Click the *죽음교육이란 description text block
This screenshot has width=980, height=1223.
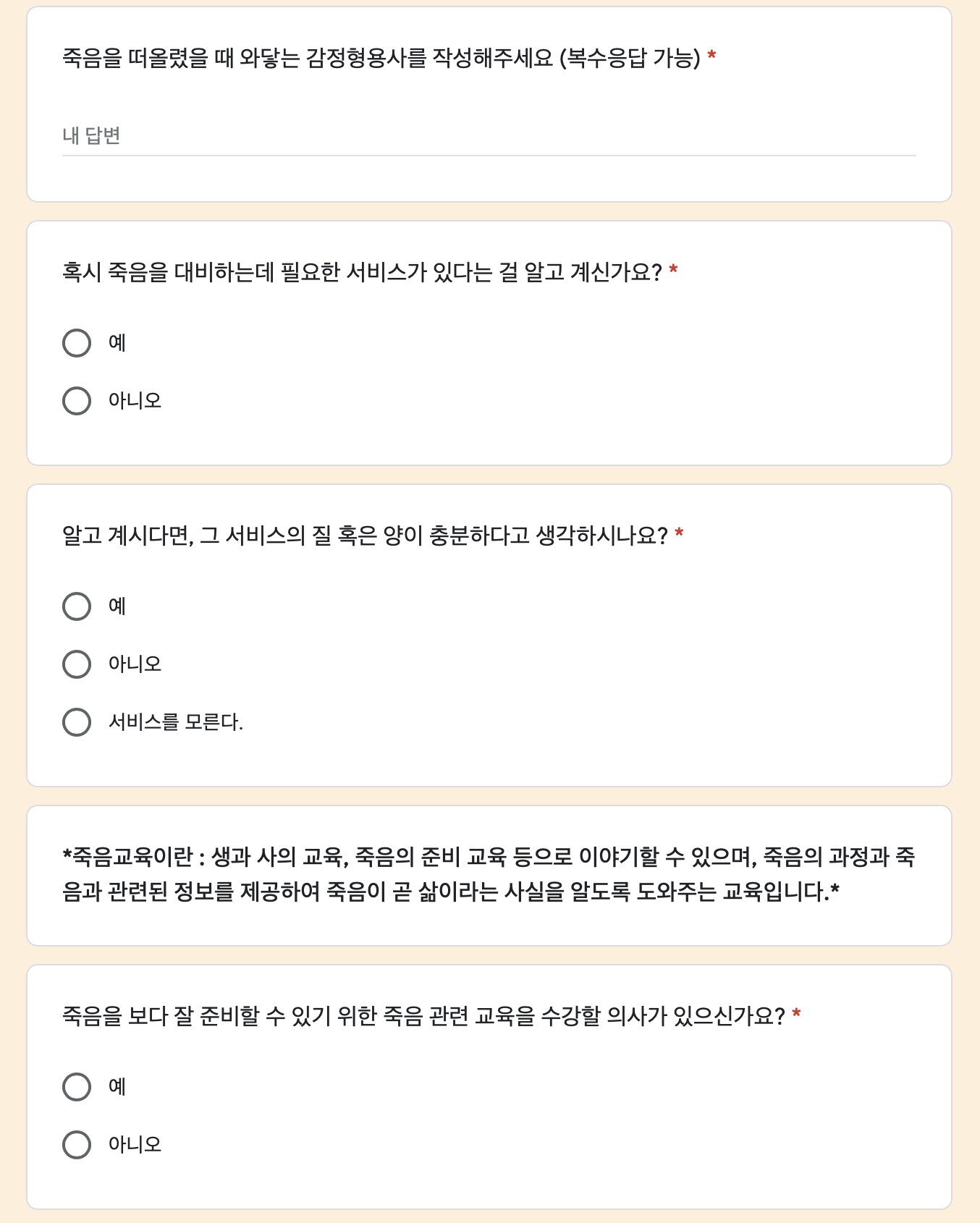click(489, 874)
